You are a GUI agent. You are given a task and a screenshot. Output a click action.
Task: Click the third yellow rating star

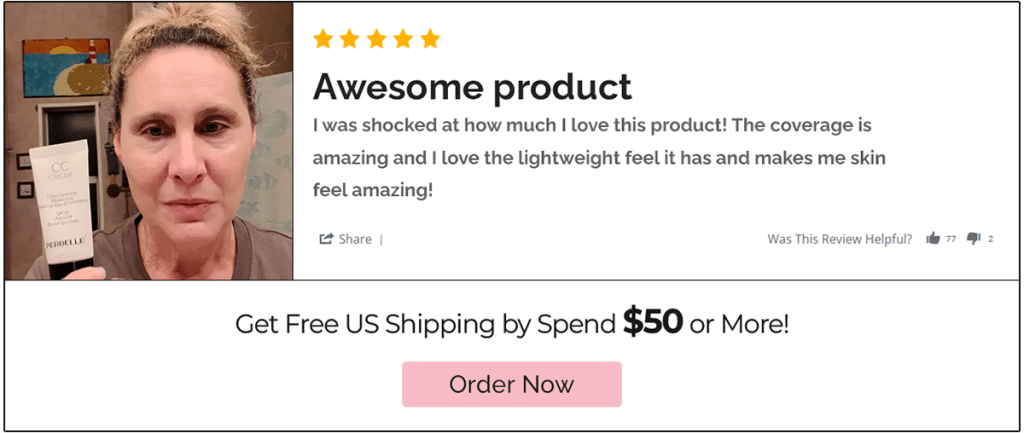point(377,39)
